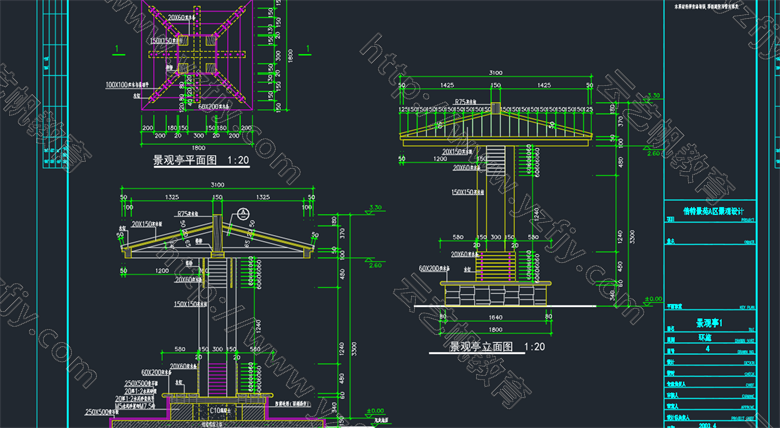The image size is (780, 428).
Task: Click the '60X200' label in the plan view
Action: [214, 106]
